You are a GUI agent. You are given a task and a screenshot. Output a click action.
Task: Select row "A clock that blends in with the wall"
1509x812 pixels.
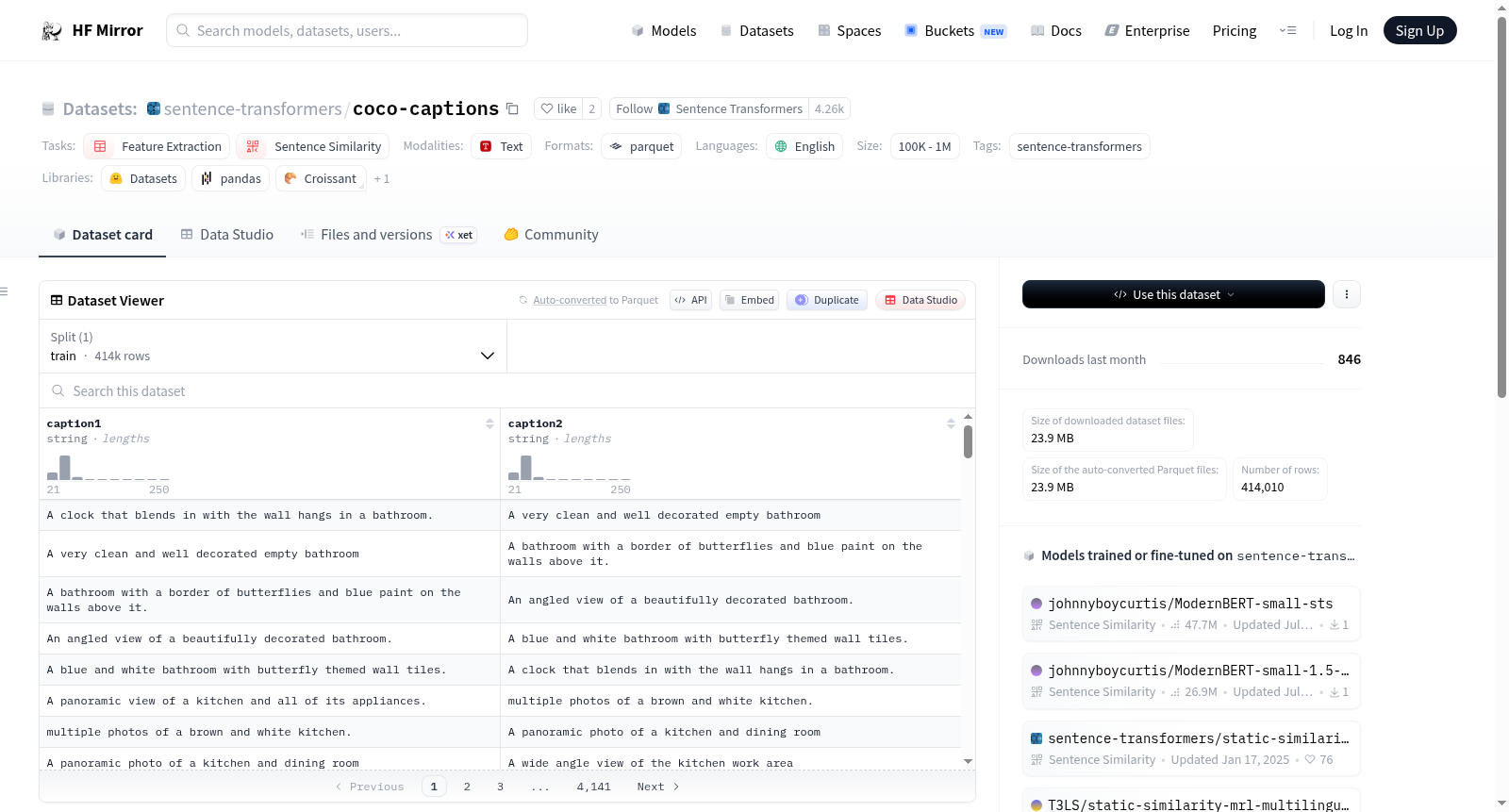click(500, 515)
